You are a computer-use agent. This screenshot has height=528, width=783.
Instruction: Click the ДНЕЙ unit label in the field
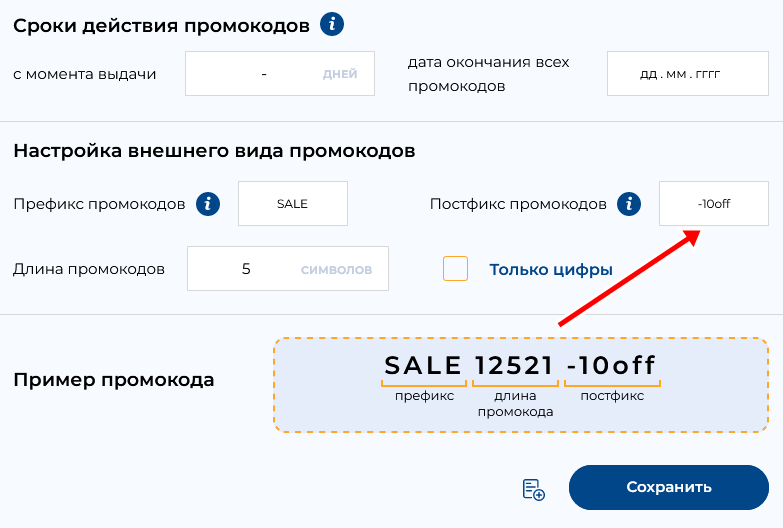tap(340, 74)
